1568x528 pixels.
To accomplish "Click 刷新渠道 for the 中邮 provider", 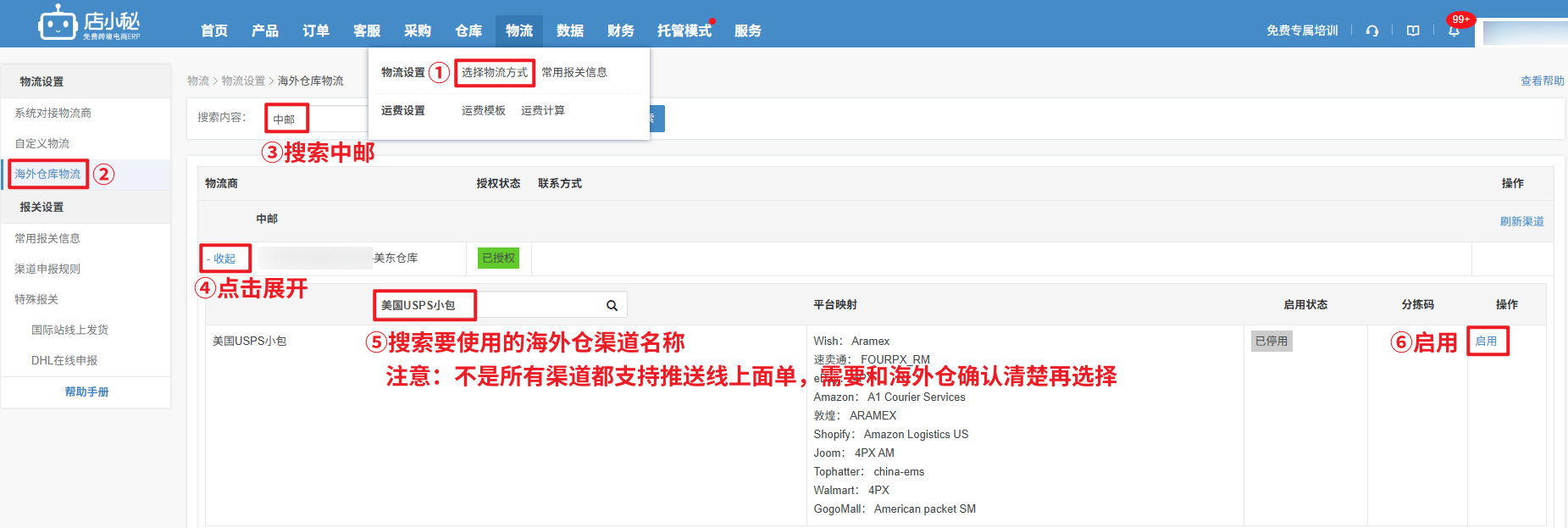I will tap(1521, 222).
